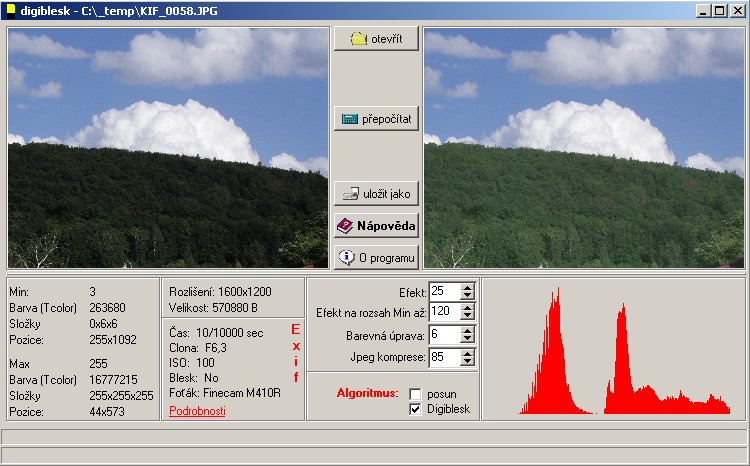
Task: Click the Pozice value 255x1092
Action: point(113,340)
